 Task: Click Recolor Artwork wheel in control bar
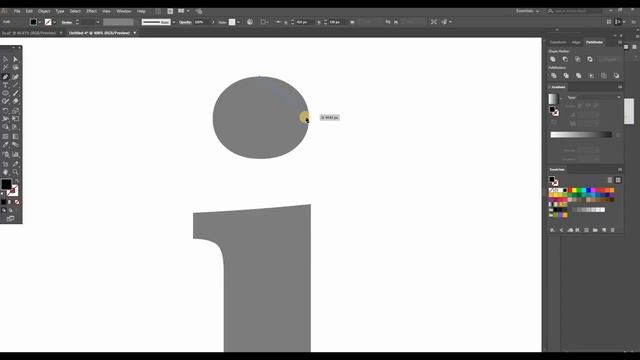coord(250,22)
